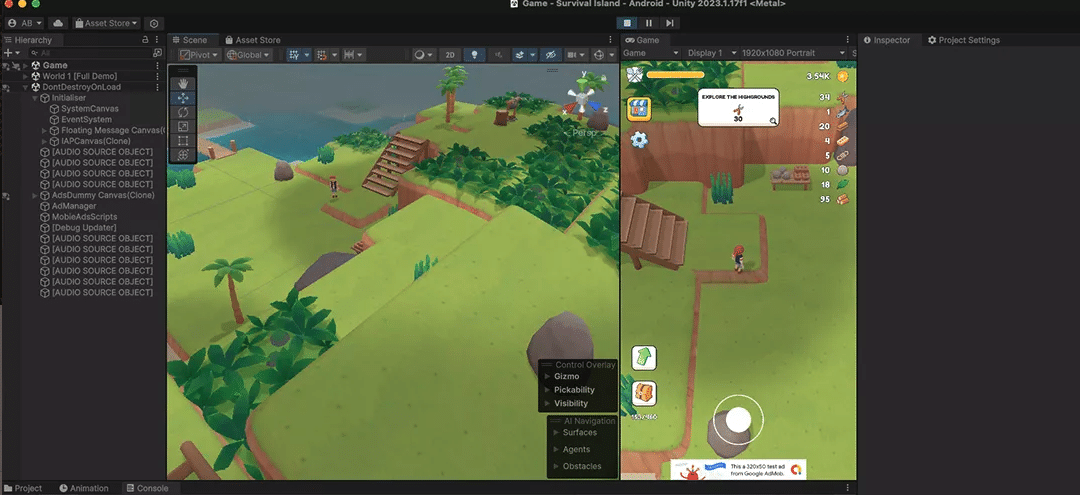This screenshot has height=495, width=1080.
Task: Collapse the Initialiser object in Hierarchy
Action: coord(35,98)
